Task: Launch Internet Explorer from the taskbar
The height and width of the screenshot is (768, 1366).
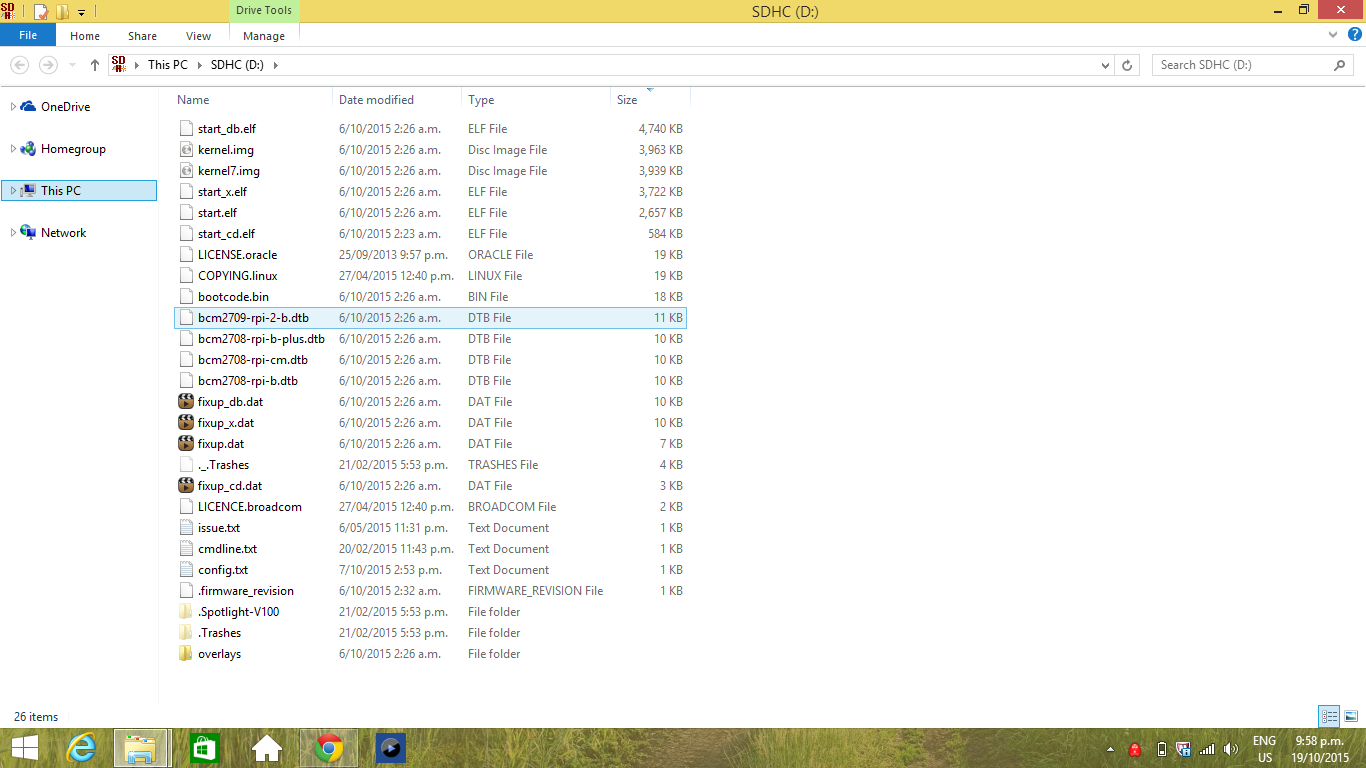Action: (x=82, y=748)
